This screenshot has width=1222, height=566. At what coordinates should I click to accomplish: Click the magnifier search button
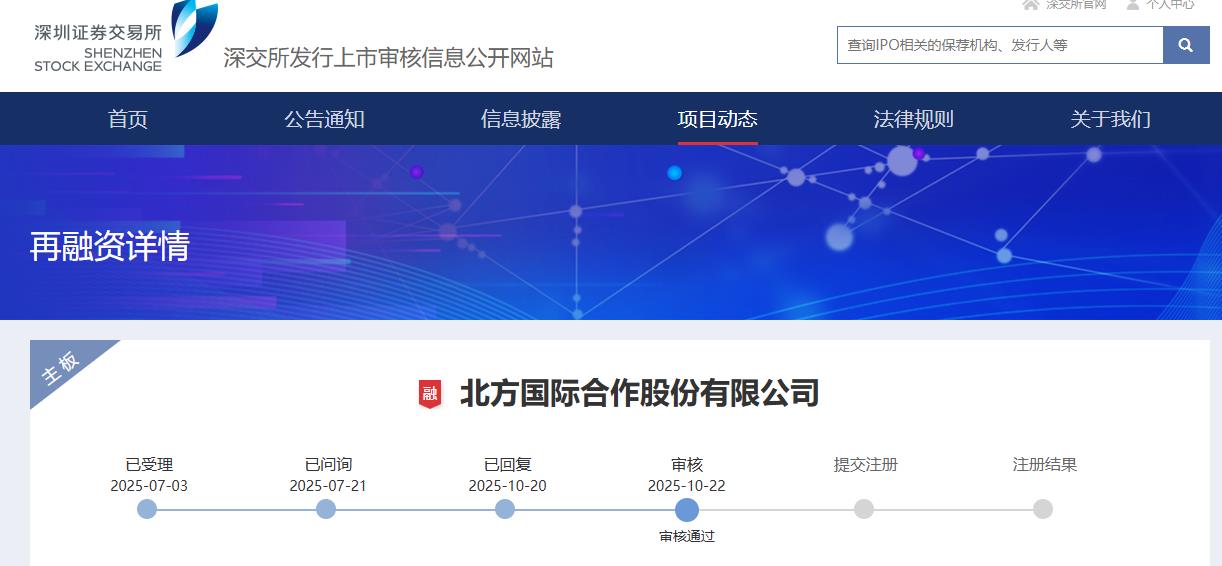1186,45
